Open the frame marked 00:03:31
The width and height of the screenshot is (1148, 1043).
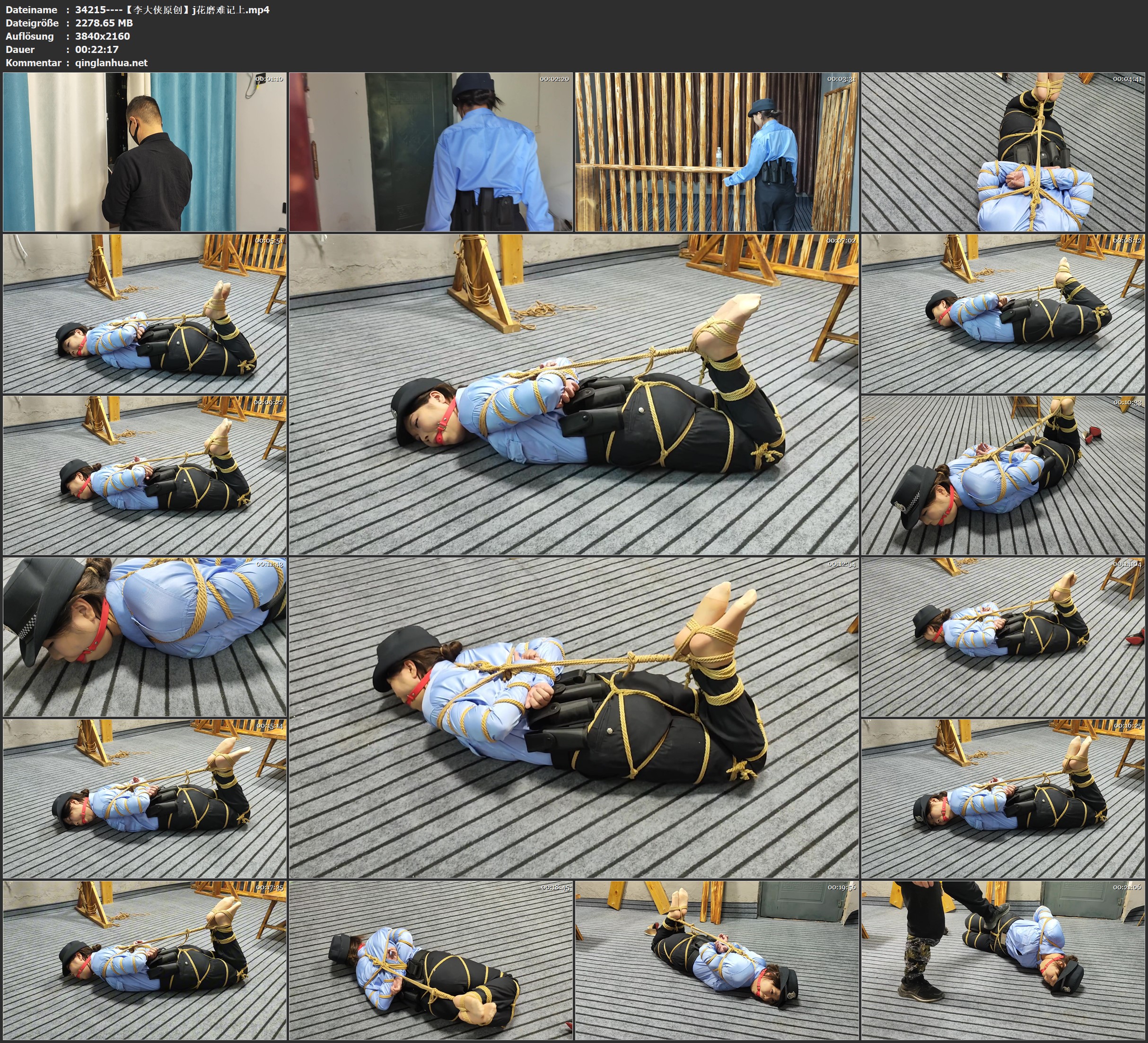click(716, 152)
